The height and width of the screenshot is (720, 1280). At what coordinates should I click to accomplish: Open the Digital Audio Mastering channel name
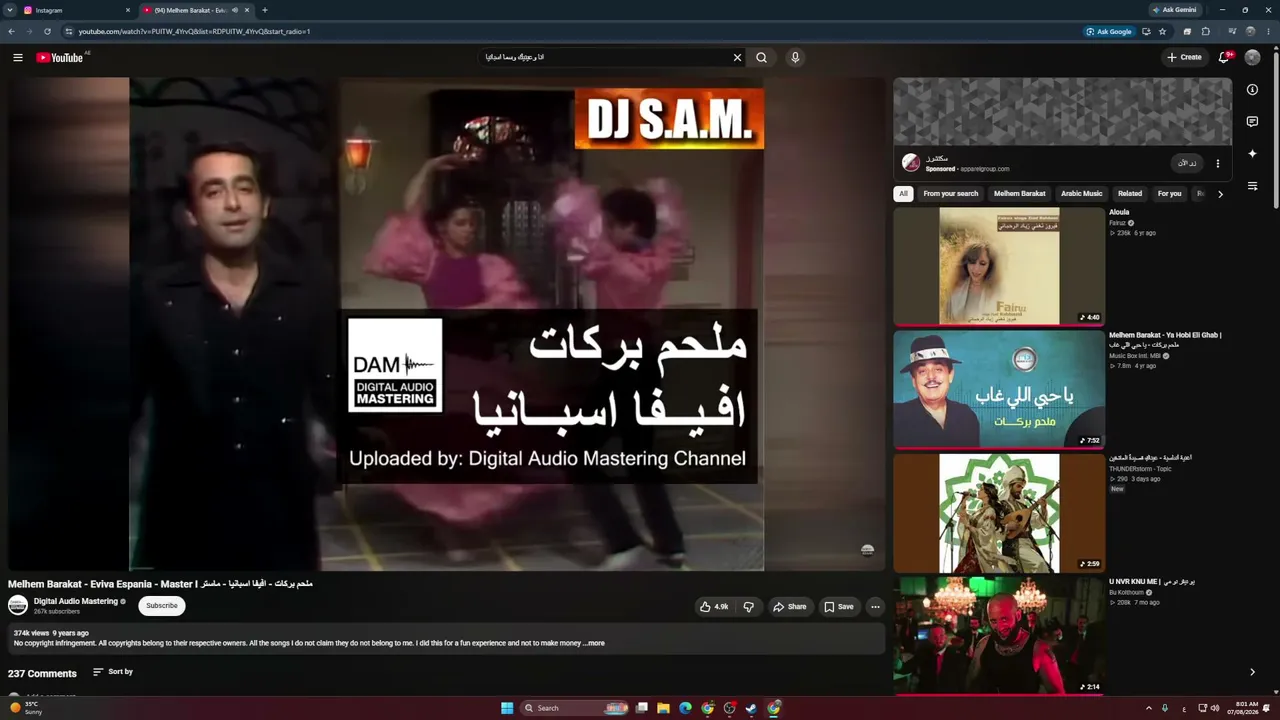pyautogui.click(x=76, y=601)
